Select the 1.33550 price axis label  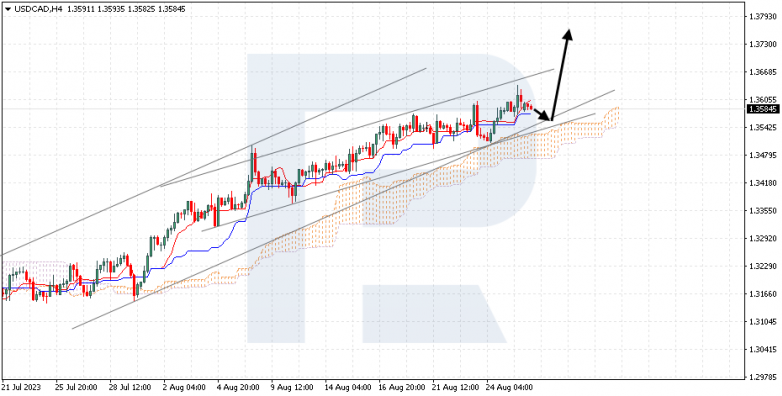click(x=764, y=211)
